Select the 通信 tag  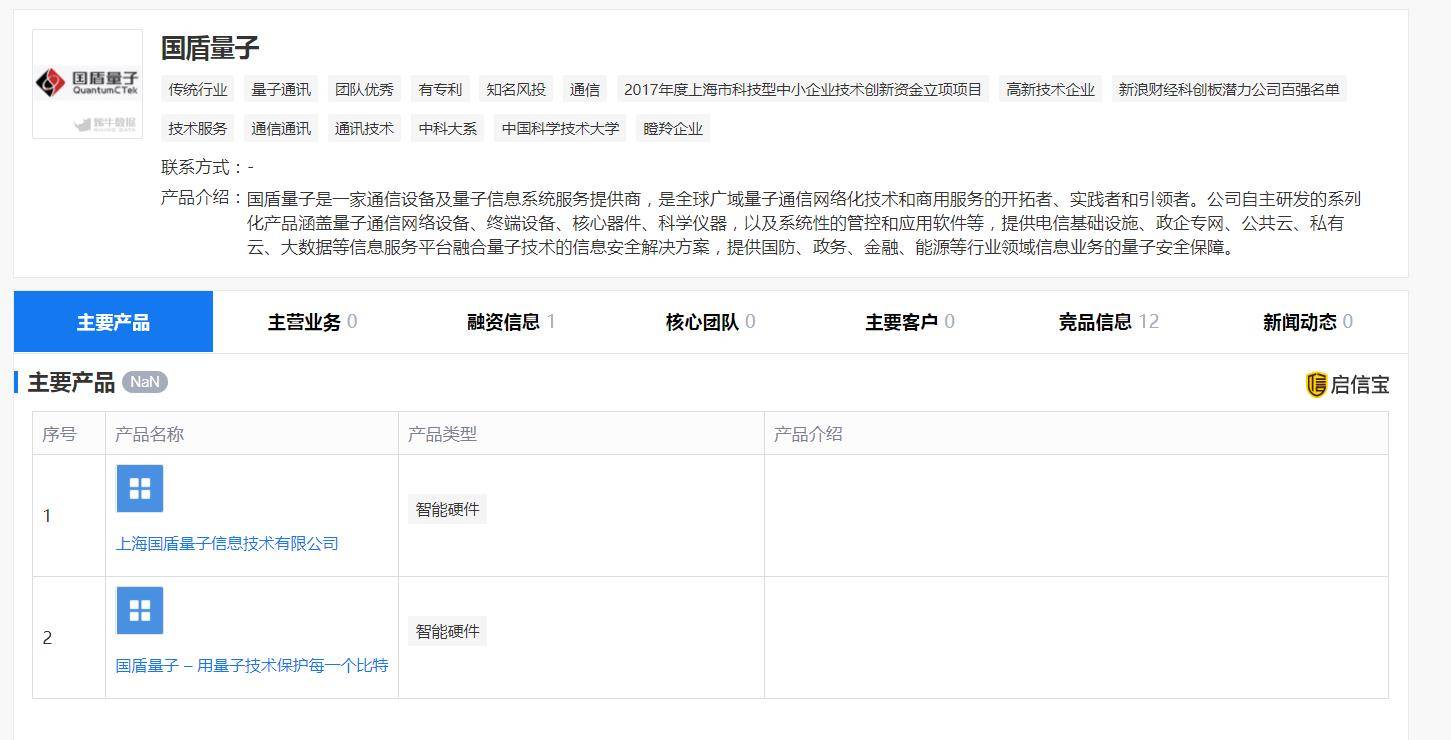point(585,89)
